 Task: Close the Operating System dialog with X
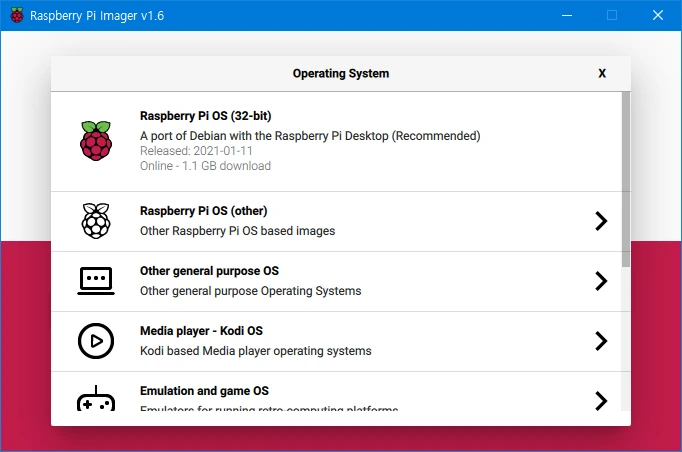[602, 73]
